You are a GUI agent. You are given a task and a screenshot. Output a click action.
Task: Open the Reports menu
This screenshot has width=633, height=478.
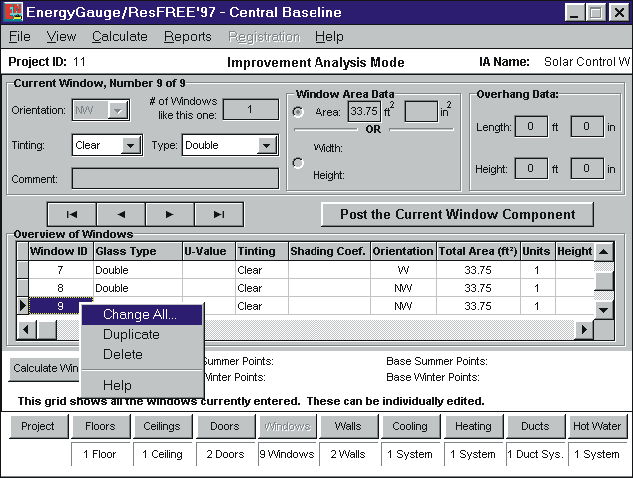click(188, 37)
